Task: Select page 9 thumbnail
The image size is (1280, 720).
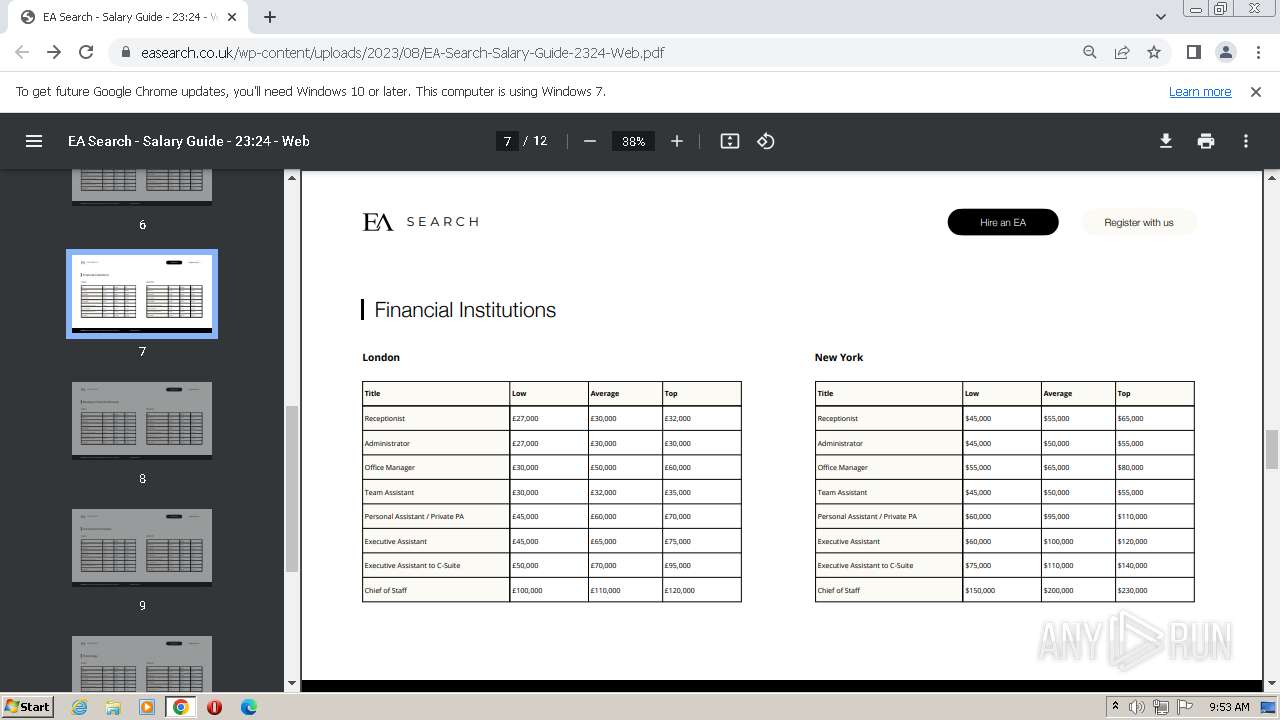Action: pyautogui.click(x=142, y=547)
